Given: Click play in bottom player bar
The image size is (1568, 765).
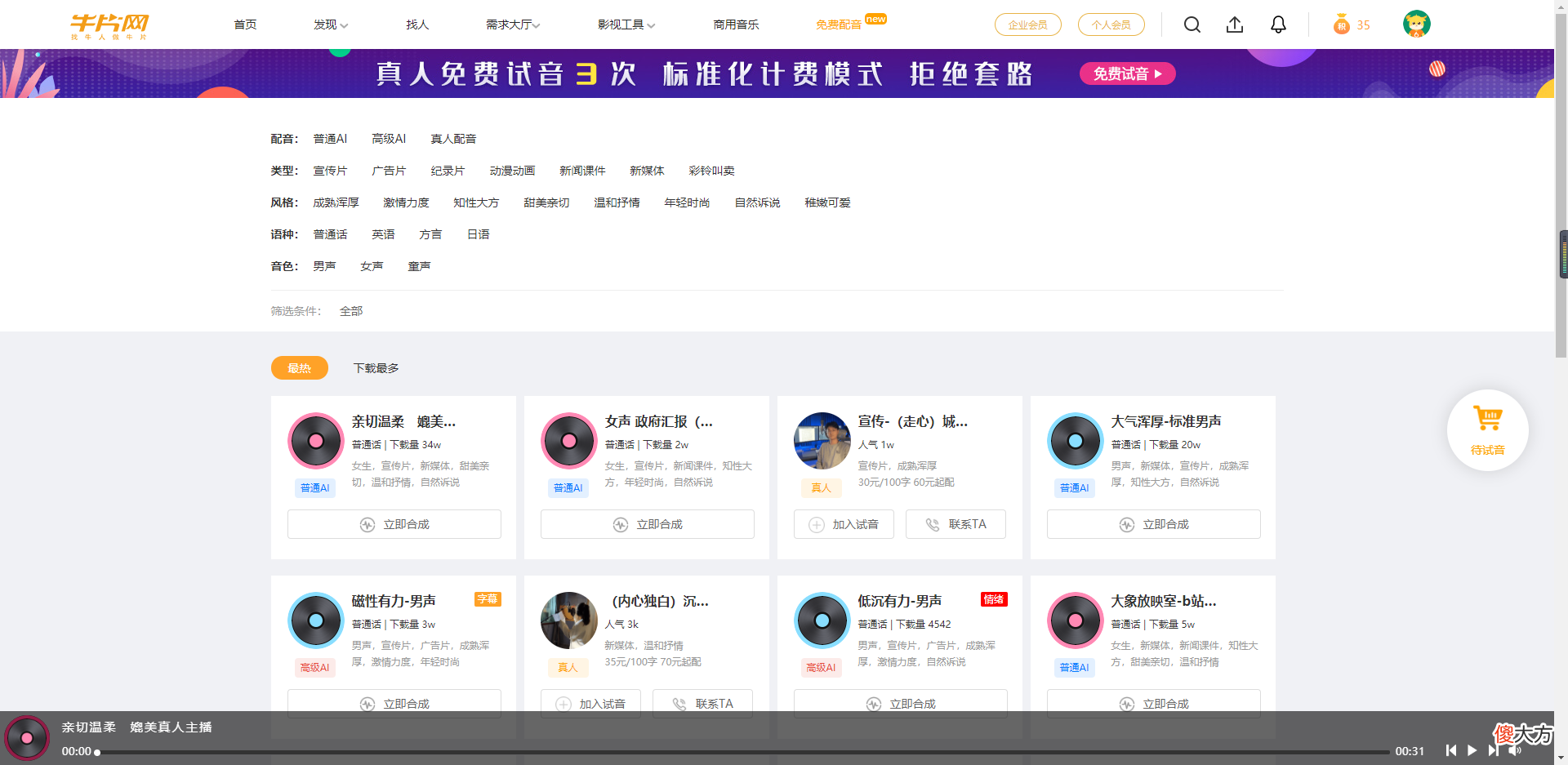Looking at the screenshot, I should pos(1472,750).
